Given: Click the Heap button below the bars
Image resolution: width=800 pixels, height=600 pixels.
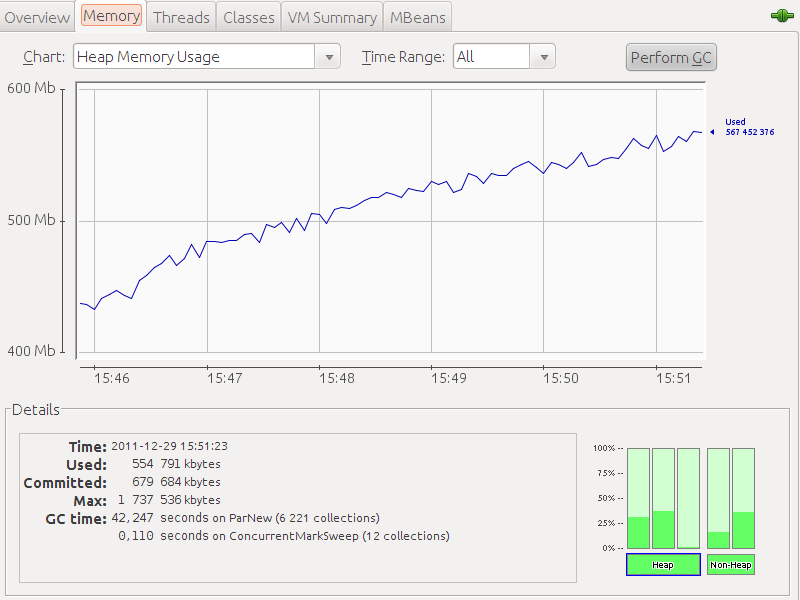Looking at the screenshot, I should tap(662, 565).
